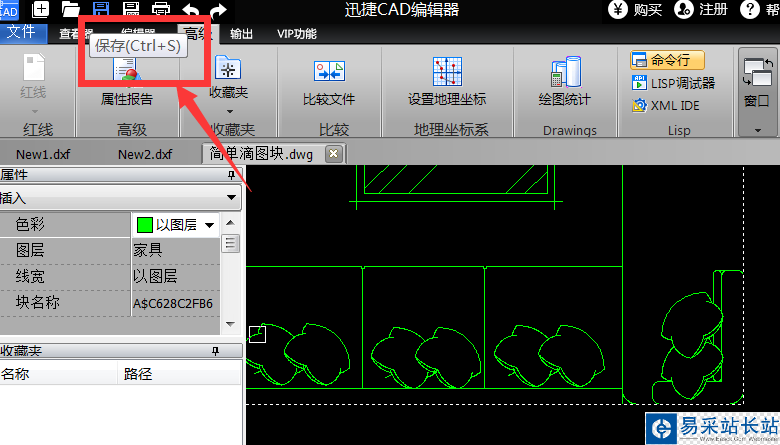The width and height of the screenshot is (780, 445).
Task: Open the 色彩 color dropdown arrow
Action: 210,225
